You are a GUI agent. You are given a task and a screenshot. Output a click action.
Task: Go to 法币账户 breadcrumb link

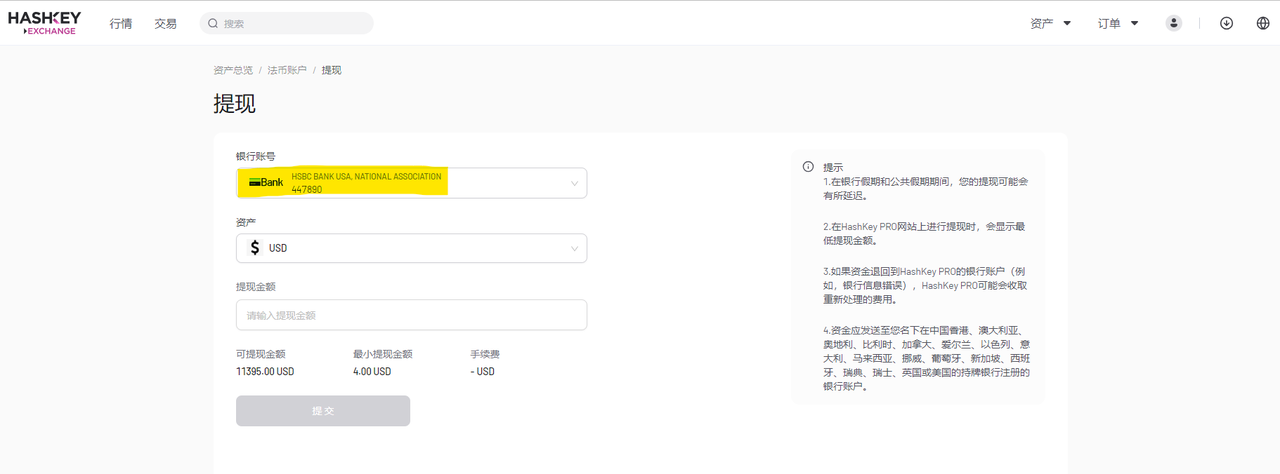(x=287, y=70)
